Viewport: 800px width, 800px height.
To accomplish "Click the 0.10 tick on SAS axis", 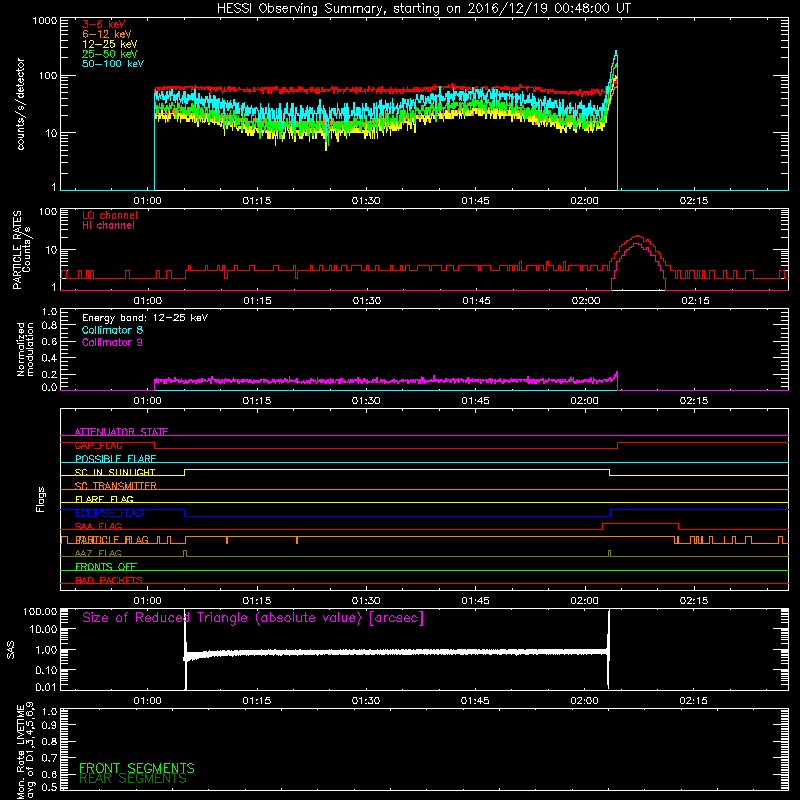I will coord(46,670).
